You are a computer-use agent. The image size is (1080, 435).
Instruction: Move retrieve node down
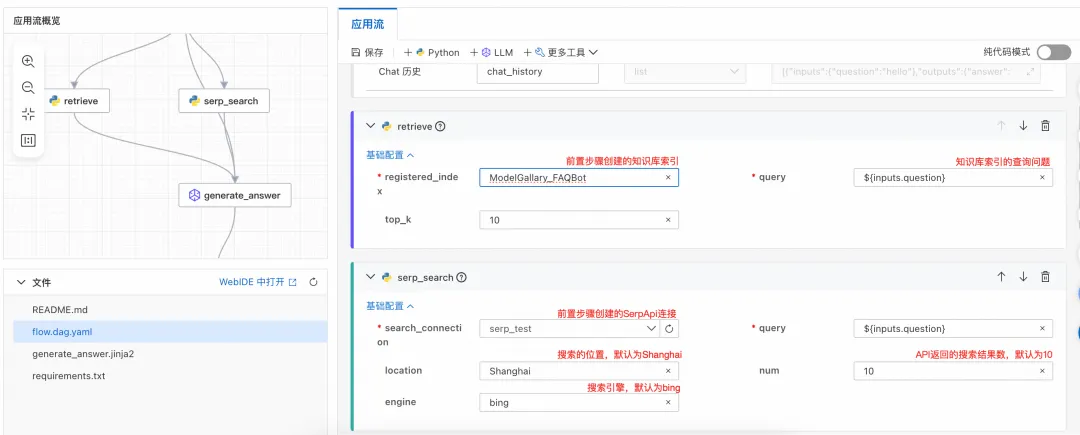click(x=1024, y=125)
